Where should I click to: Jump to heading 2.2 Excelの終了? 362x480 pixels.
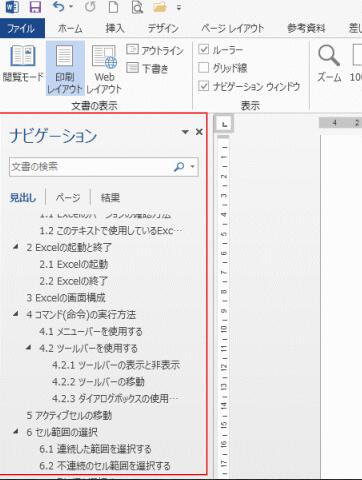pos(74,281)
